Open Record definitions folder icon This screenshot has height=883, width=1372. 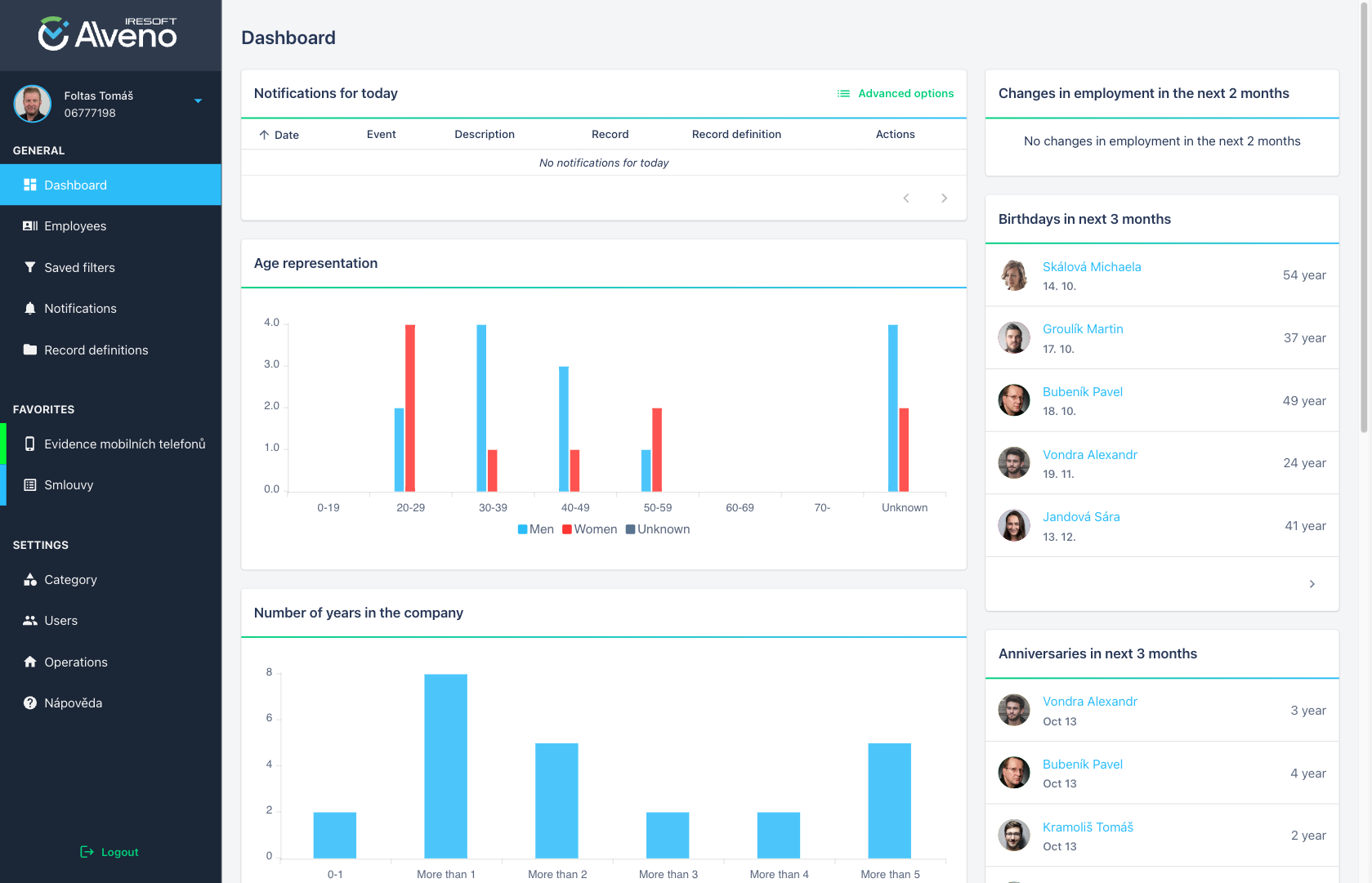[29, 350]
